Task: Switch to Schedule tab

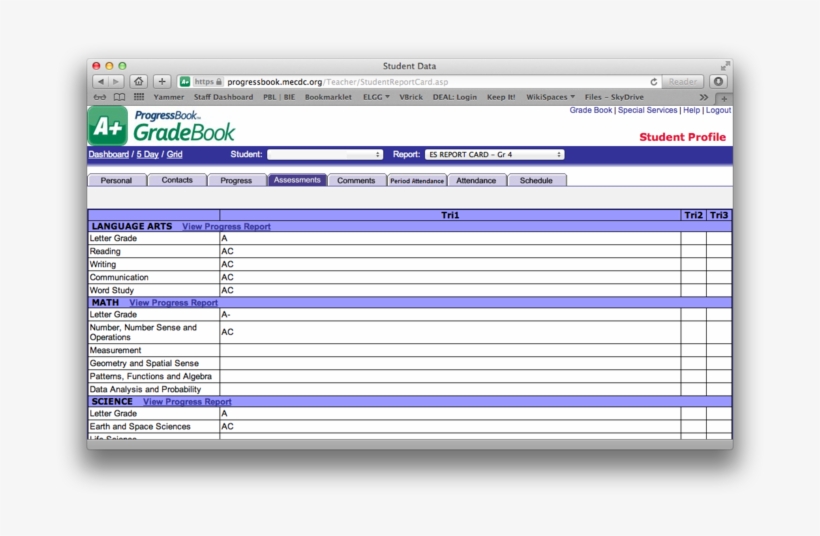Action: [537, 180]
